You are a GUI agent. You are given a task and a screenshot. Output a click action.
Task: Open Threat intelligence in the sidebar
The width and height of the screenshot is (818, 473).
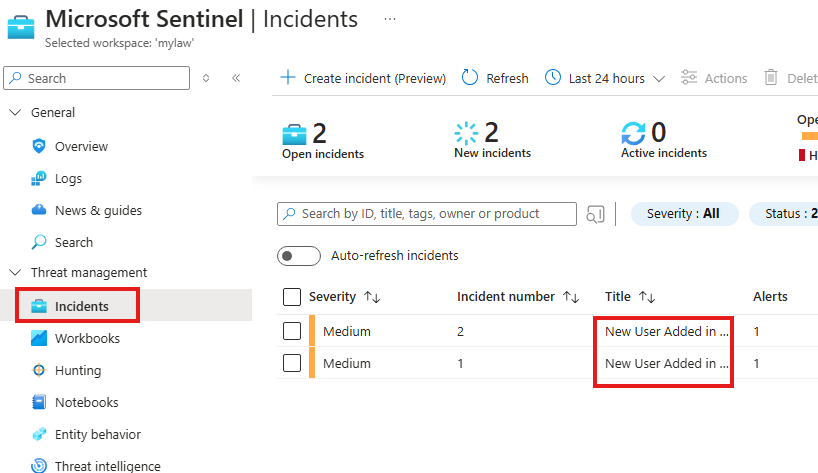(x=107, y=466)
